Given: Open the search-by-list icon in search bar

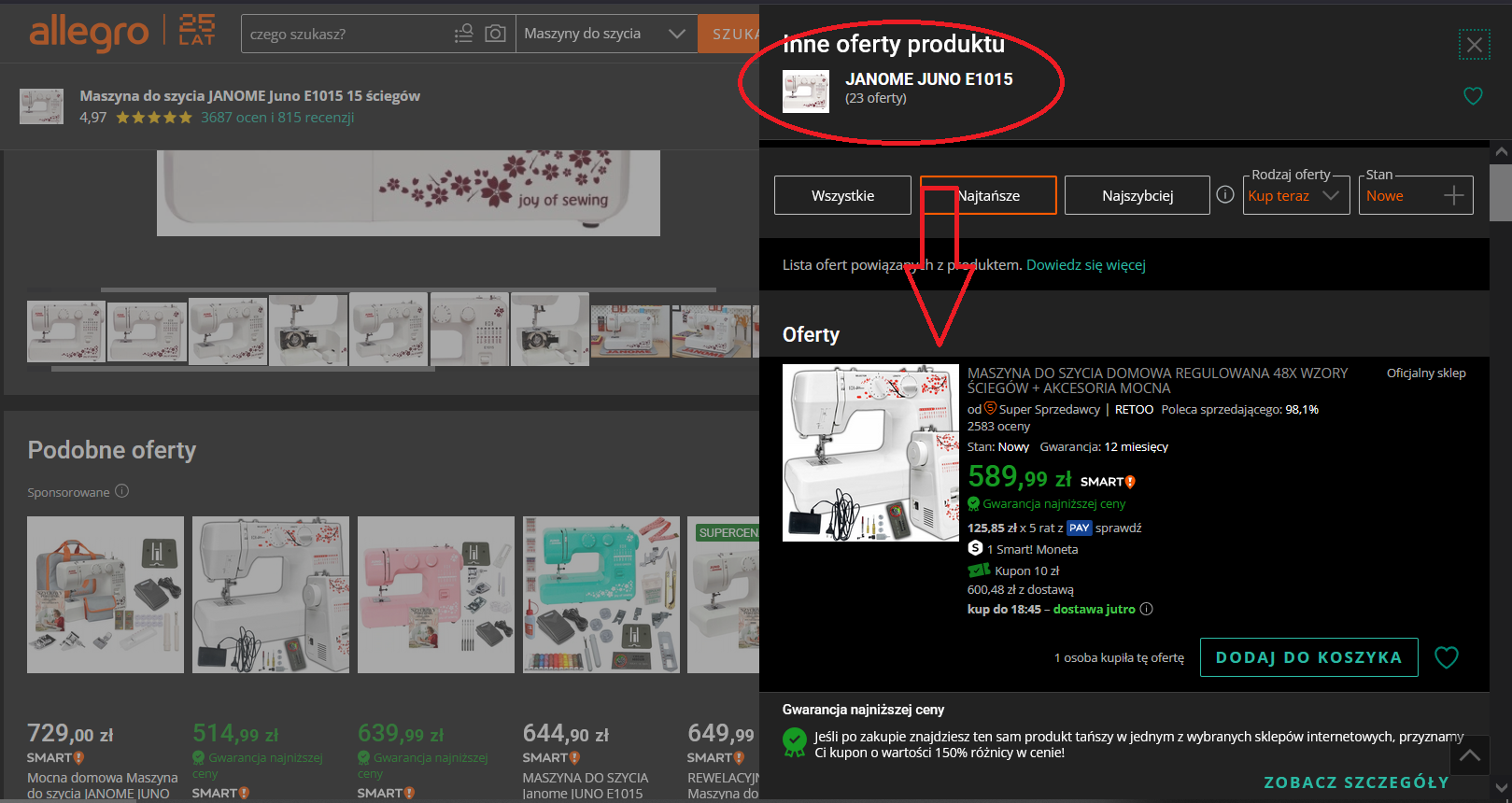Looking at the screenshot, I should pyautogui.click(x=464, y=34).
